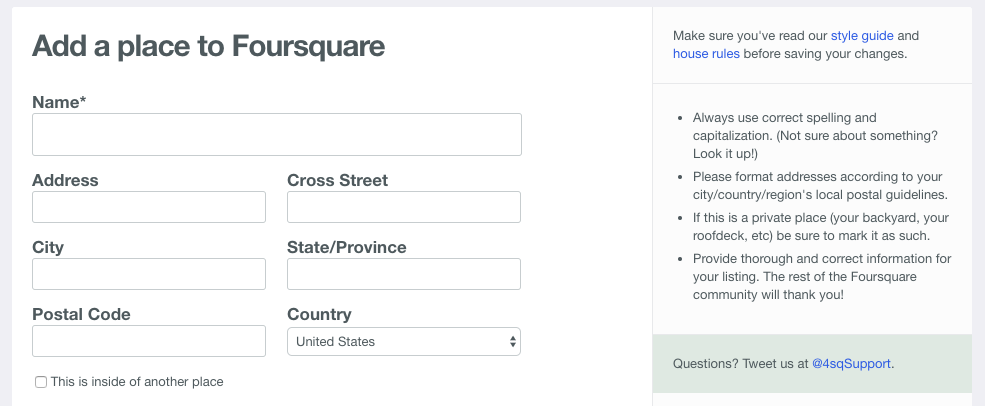The height and width of the screenshot is (406, 985).
Task: Click the Country dropdown arrow indicator
Action: (513, 341)
